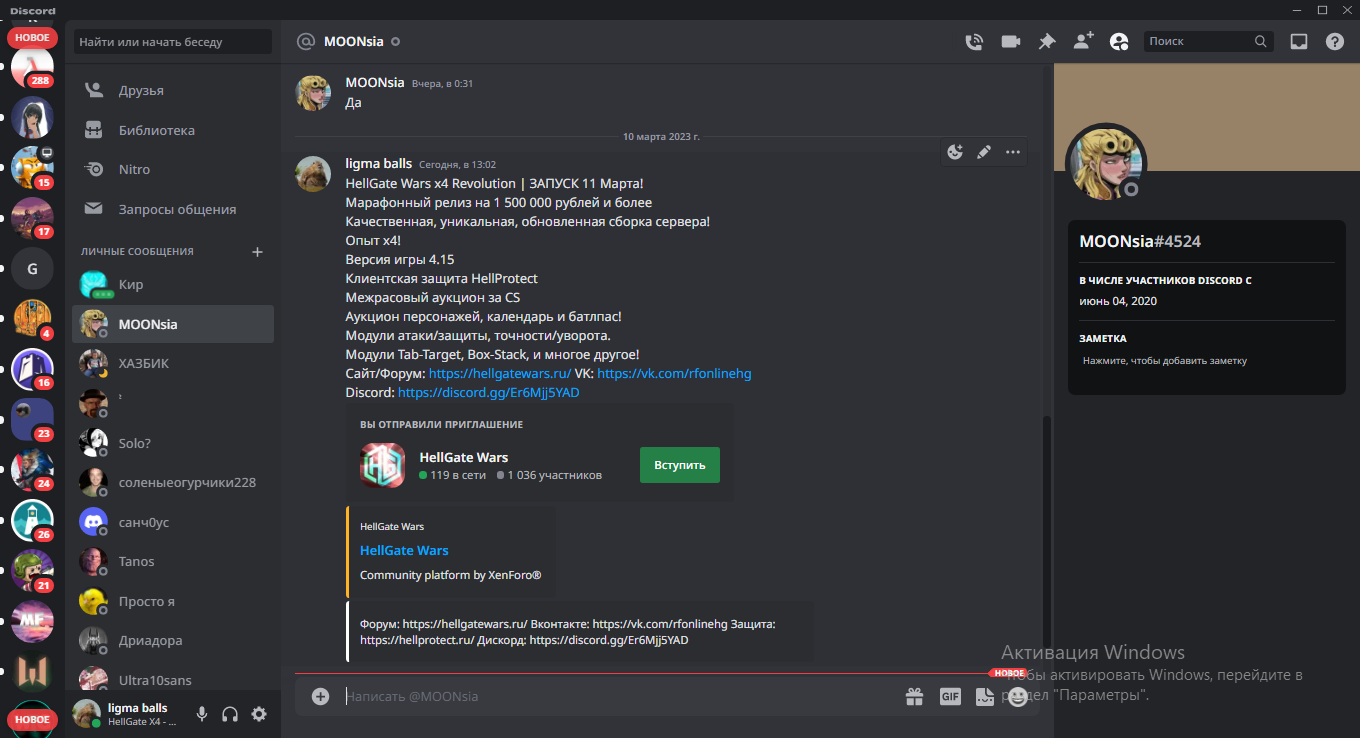1360x738 pixels.
Task: Open conversation with Tanos
Action: 173,561
